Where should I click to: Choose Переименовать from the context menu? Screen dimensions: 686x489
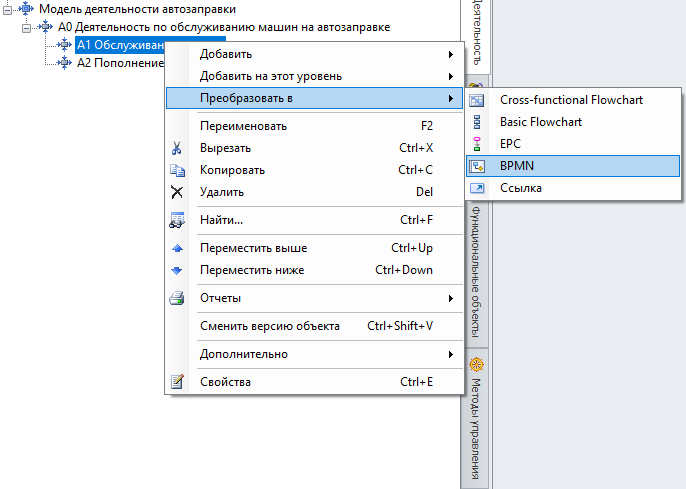point(244,126)
